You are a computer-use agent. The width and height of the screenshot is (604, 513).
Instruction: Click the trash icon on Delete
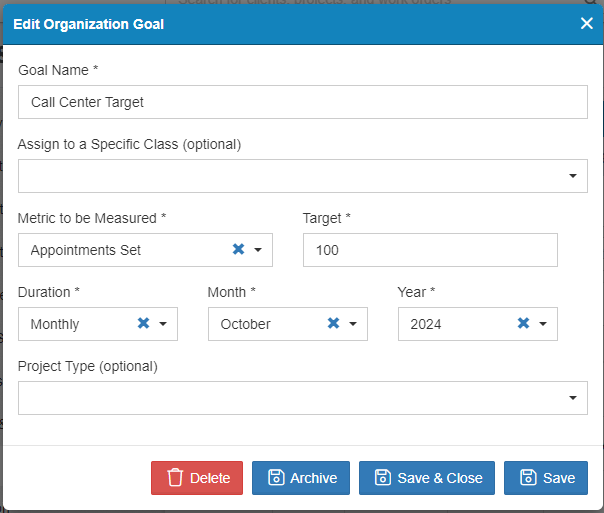pos(175,478)
